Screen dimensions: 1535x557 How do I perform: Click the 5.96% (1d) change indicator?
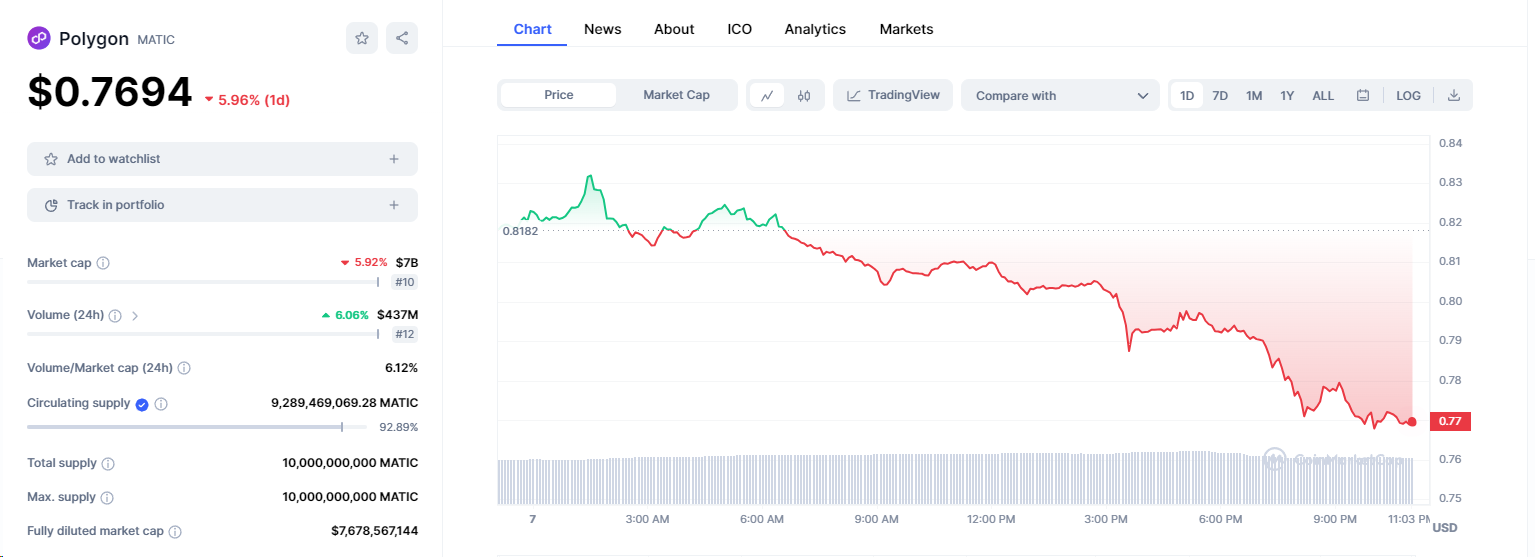click(x=247, y=100)
